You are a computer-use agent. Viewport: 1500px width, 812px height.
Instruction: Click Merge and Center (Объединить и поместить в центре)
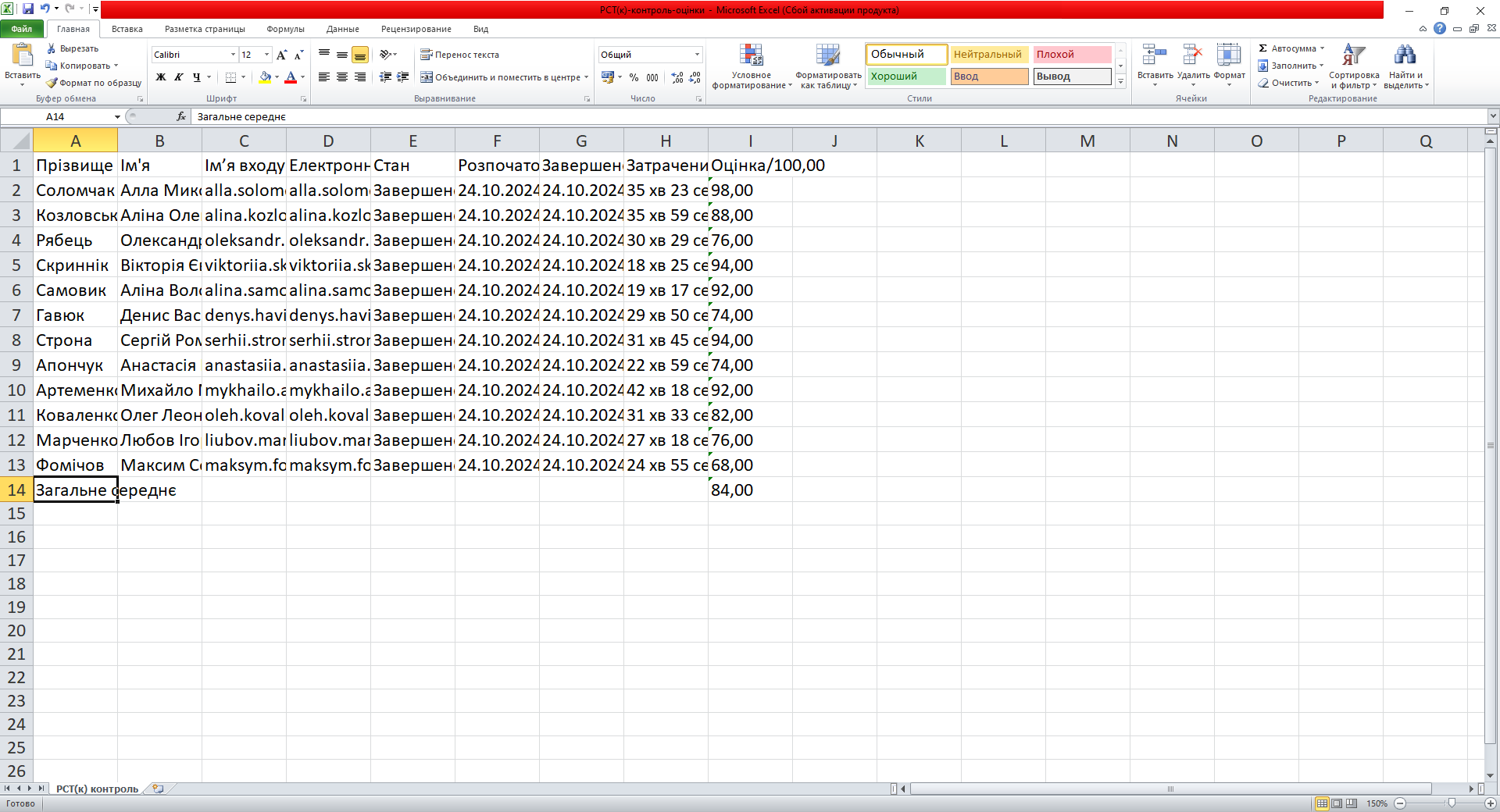500,77
